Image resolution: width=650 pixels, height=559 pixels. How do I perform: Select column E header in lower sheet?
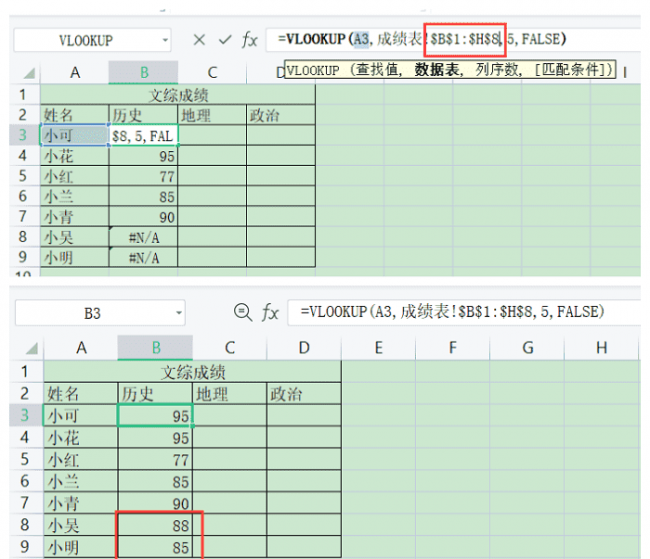pyautogui.click(x=378, y=348)
